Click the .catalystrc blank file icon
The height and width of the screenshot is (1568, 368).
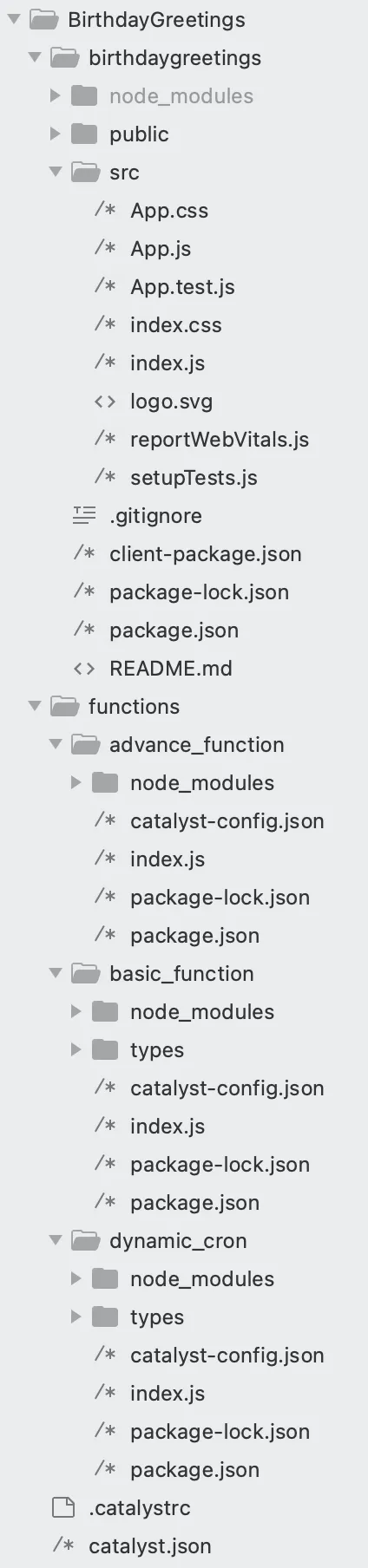point(63,1507)
